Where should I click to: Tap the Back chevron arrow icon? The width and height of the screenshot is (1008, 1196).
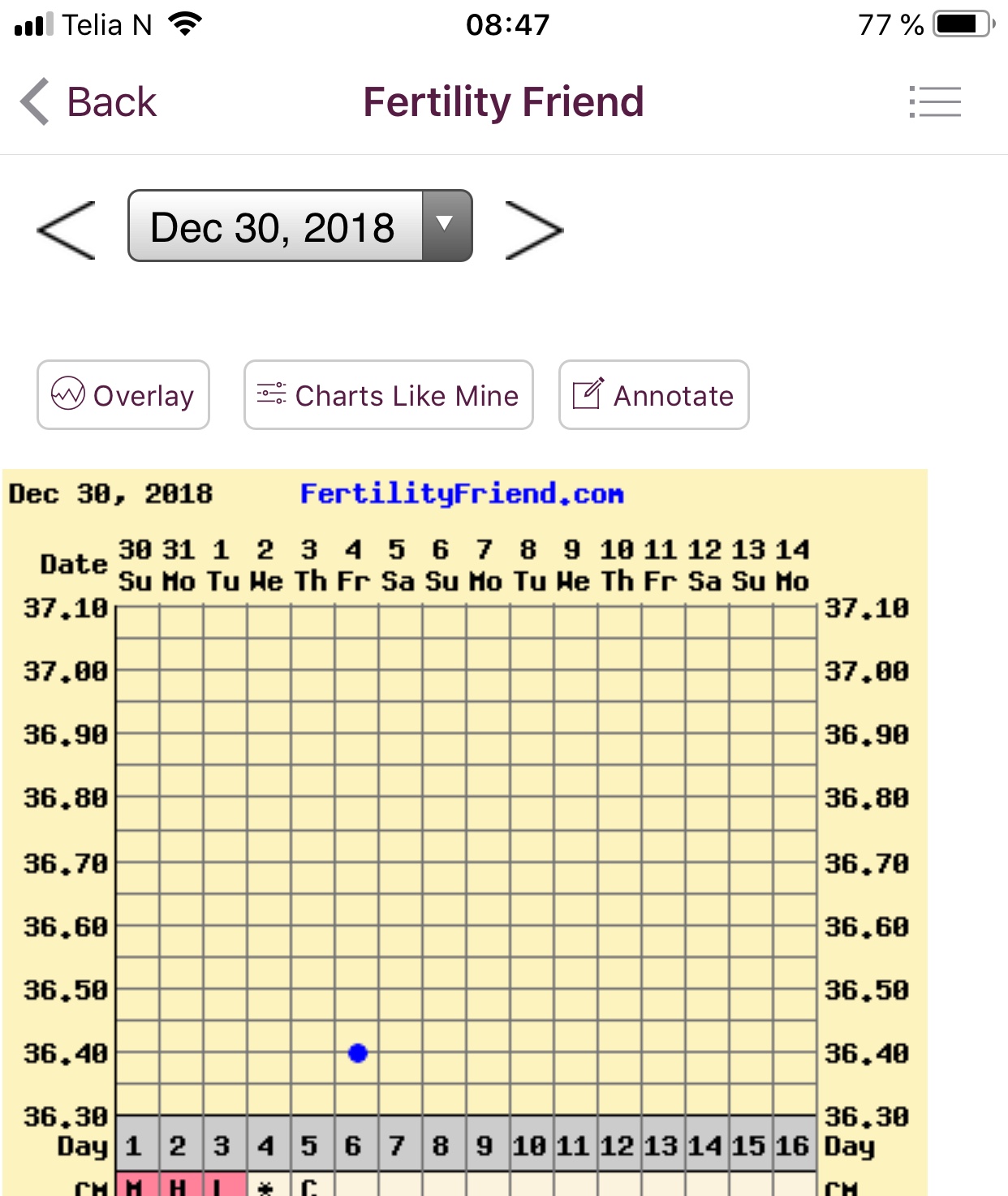(x=36, y=102)
